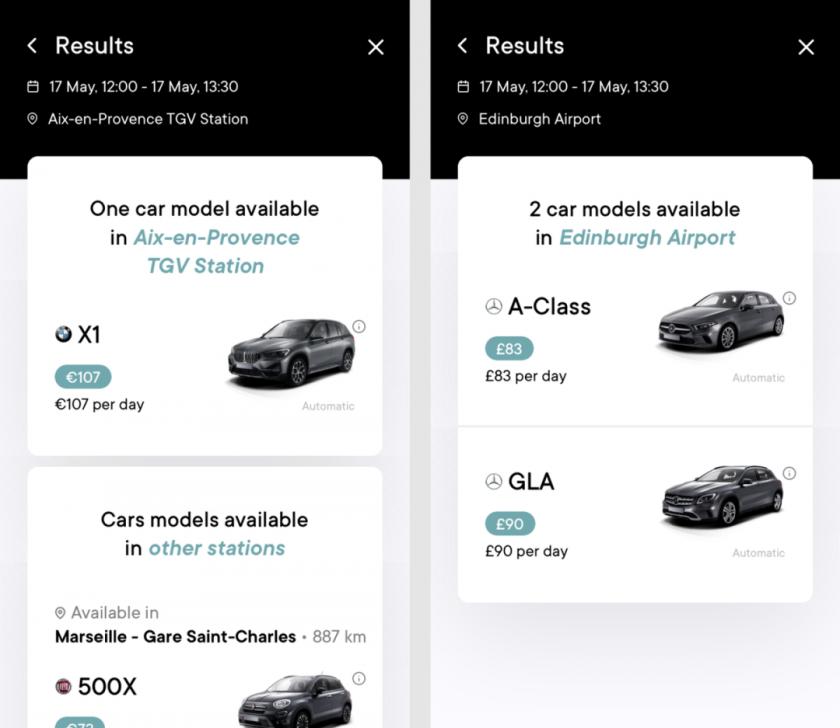Open info icon for BMW X1

[x=359, y=327]
